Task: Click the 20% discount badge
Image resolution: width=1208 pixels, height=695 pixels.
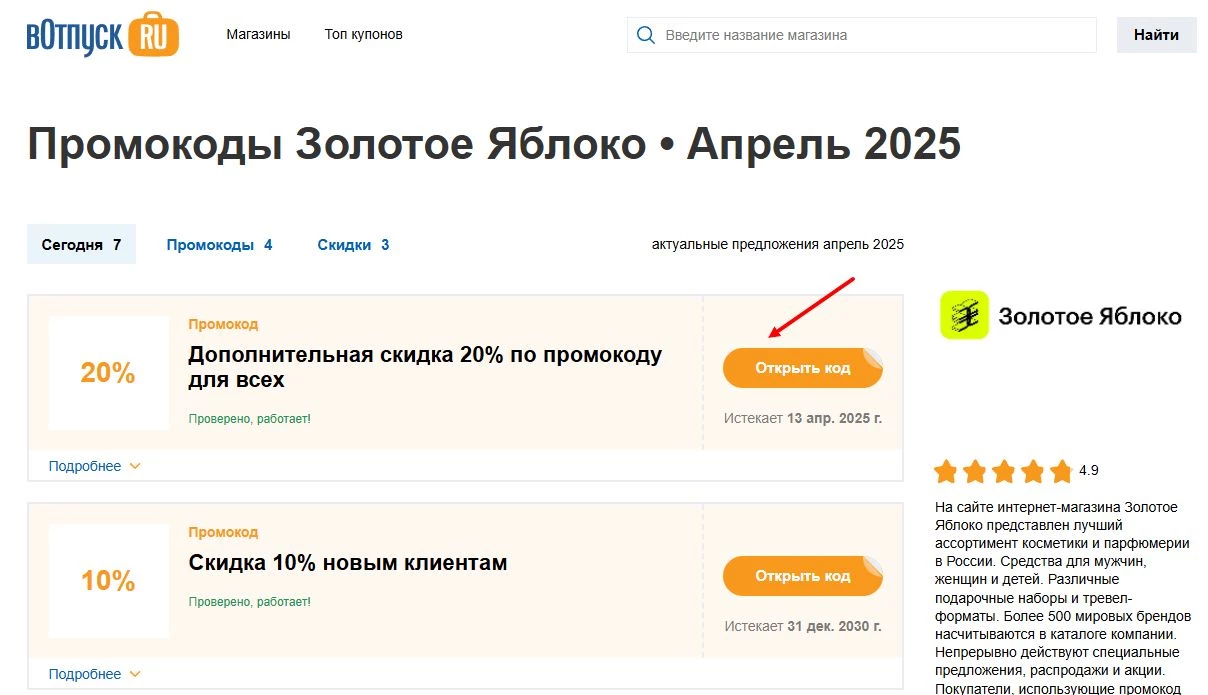Action: click(x=108, y=372)
